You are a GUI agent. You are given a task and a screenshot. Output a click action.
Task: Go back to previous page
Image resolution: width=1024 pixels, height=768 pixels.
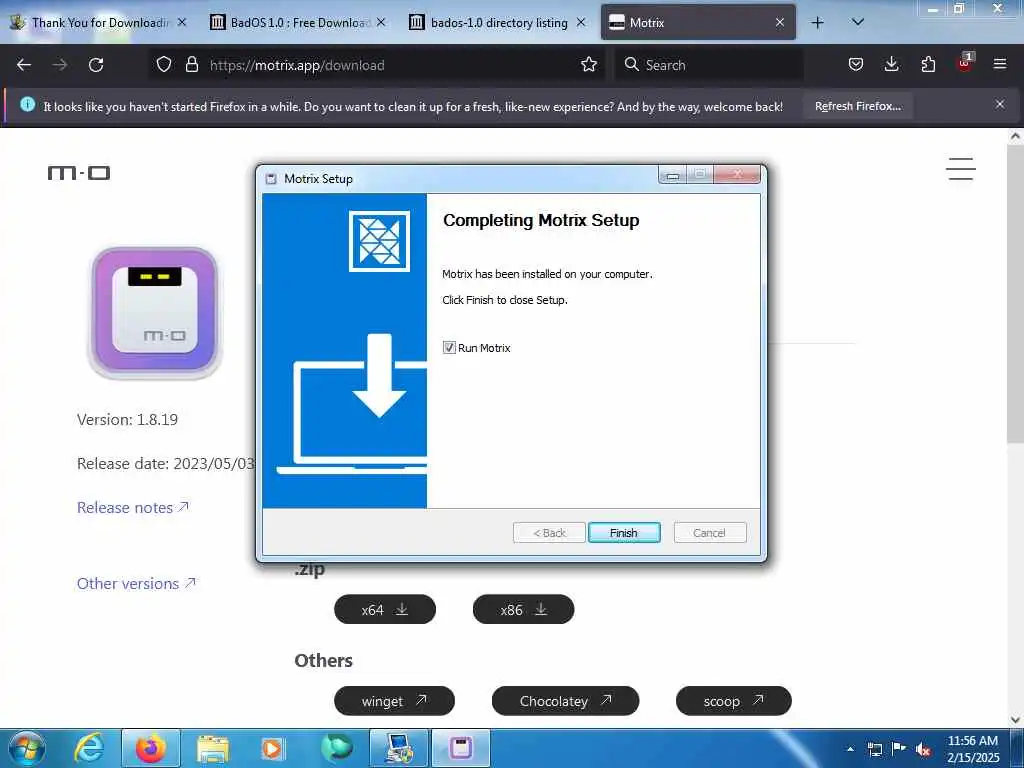coord(24,65)
